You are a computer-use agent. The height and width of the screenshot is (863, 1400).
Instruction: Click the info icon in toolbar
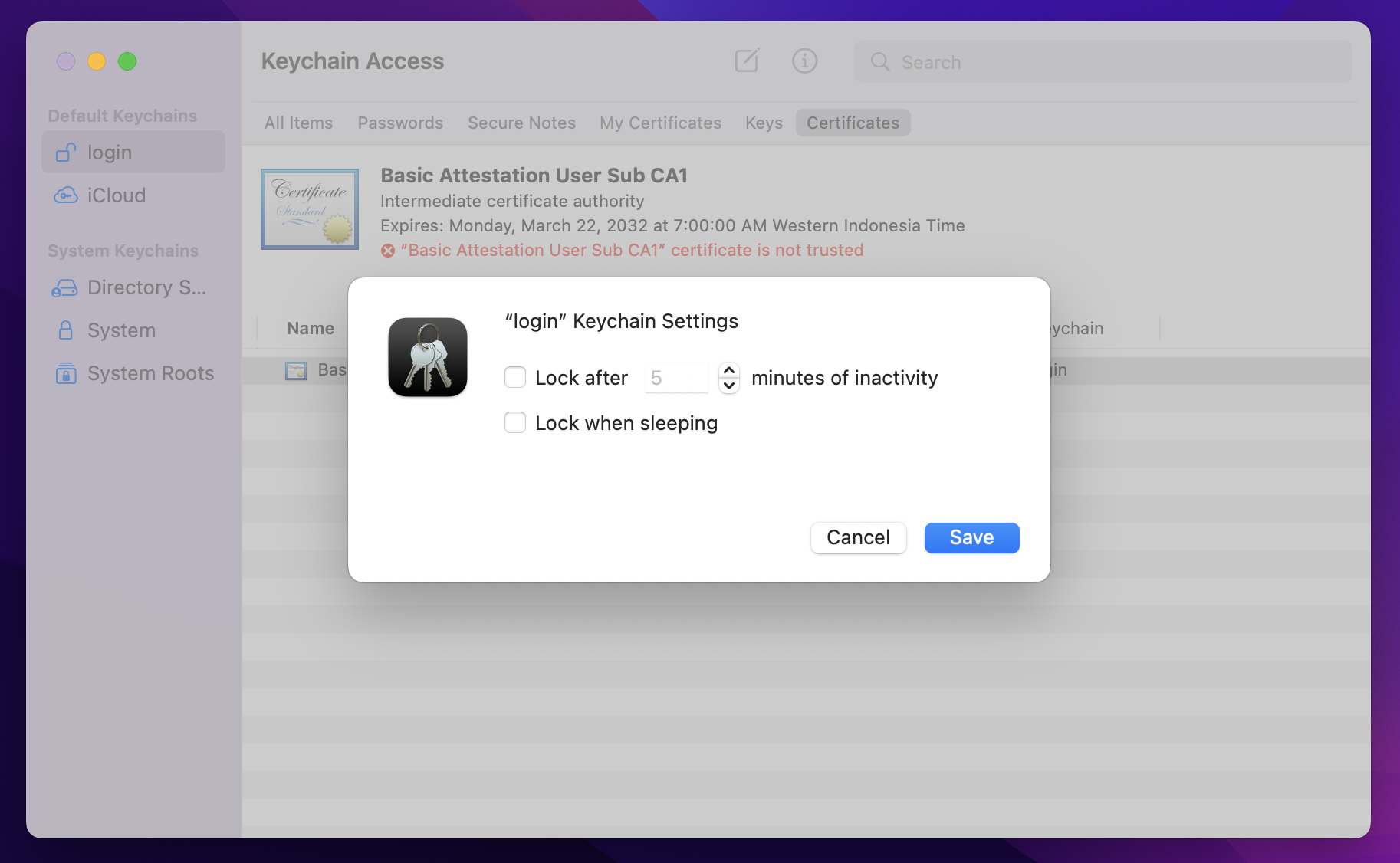804,61
